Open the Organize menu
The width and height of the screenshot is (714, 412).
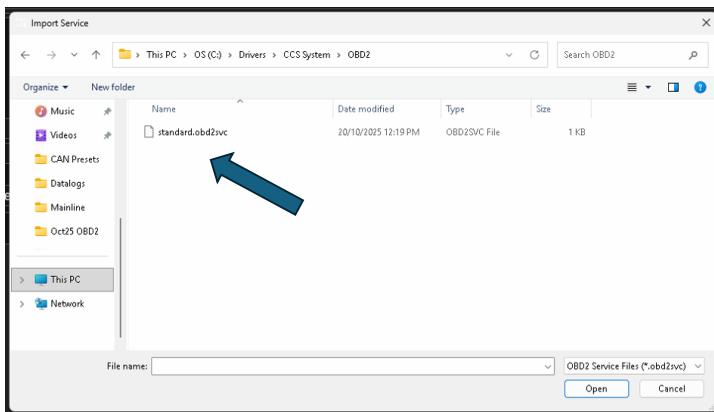tap(45, 87)
